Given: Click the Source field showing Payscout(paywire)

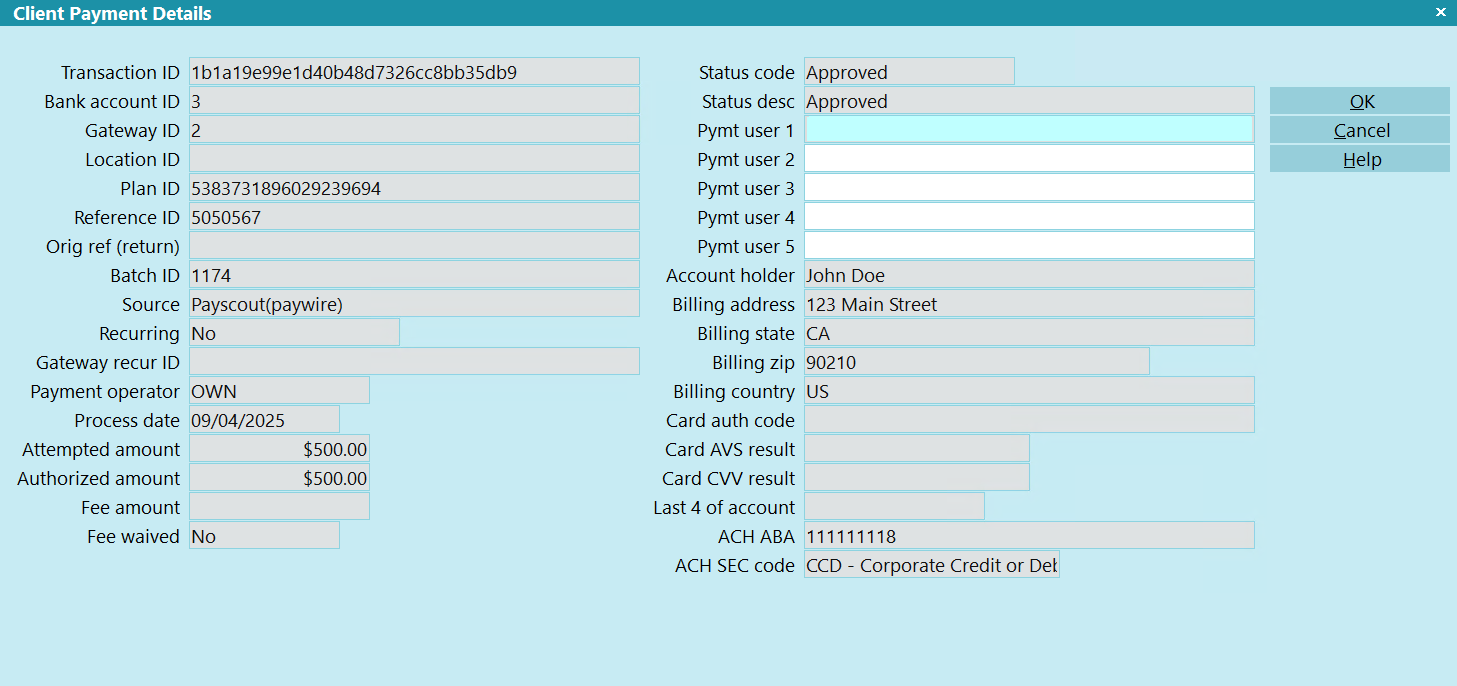Looking at the screenshot, I should pos(413,304).
